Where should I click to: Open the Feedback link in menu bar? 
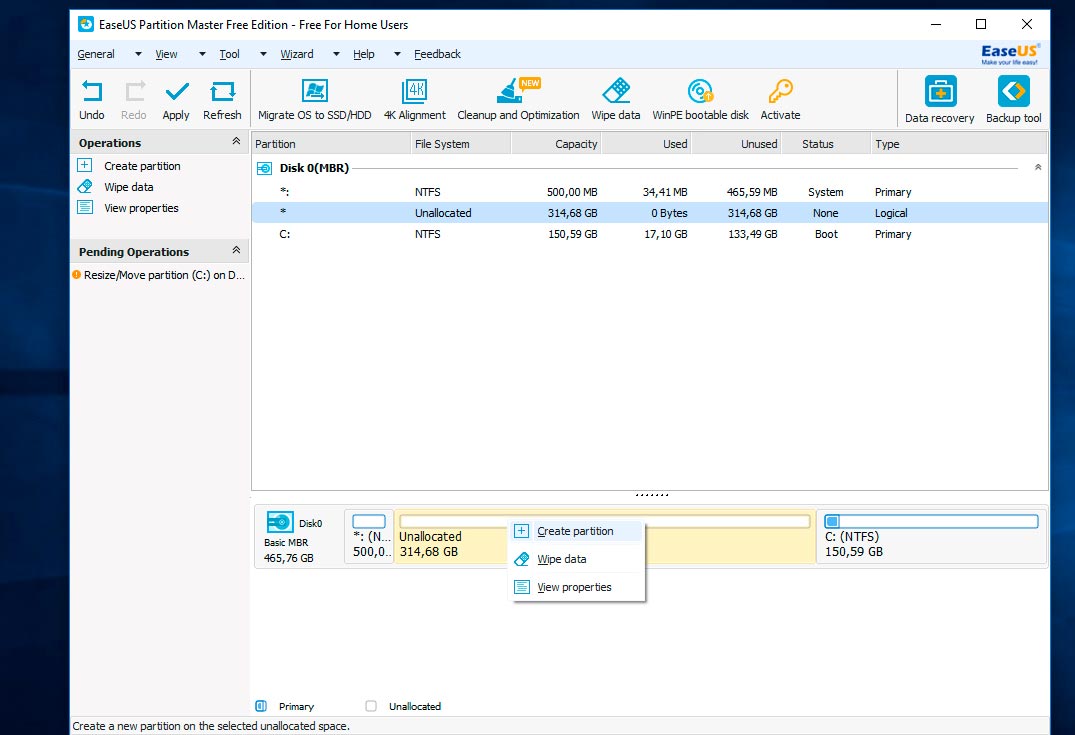pyautogui.click(x=437, y=54)
